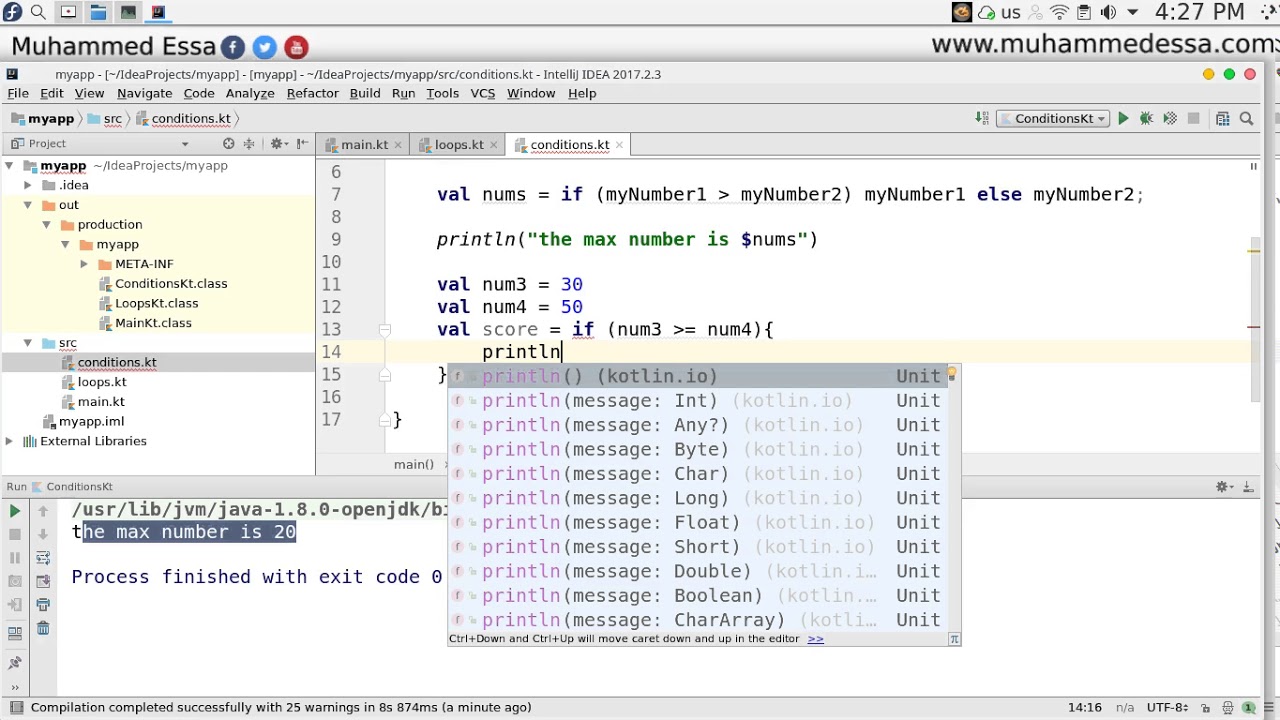Follow the completion hint settings link
This screenshot has height=720, width=1280.
click(x=815, y=639)
